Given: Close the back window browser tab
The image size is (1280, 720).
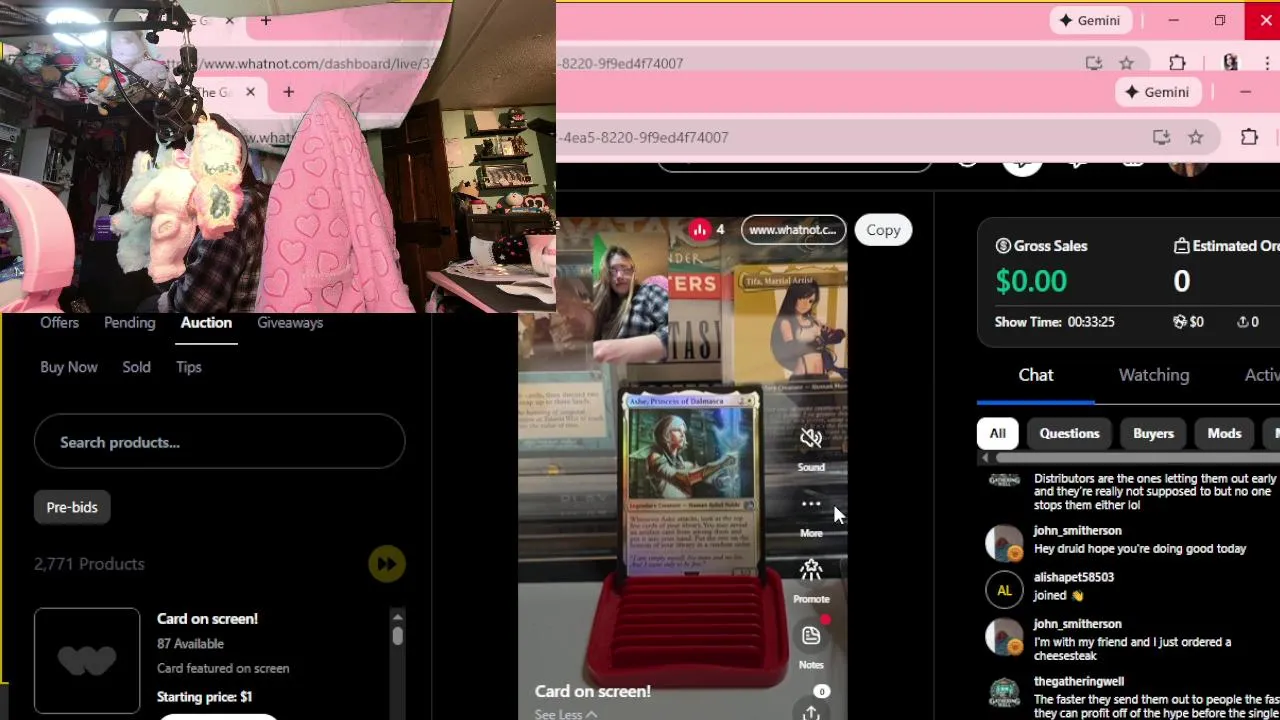Looking at the screenshot, I should (x=230, y=20).
